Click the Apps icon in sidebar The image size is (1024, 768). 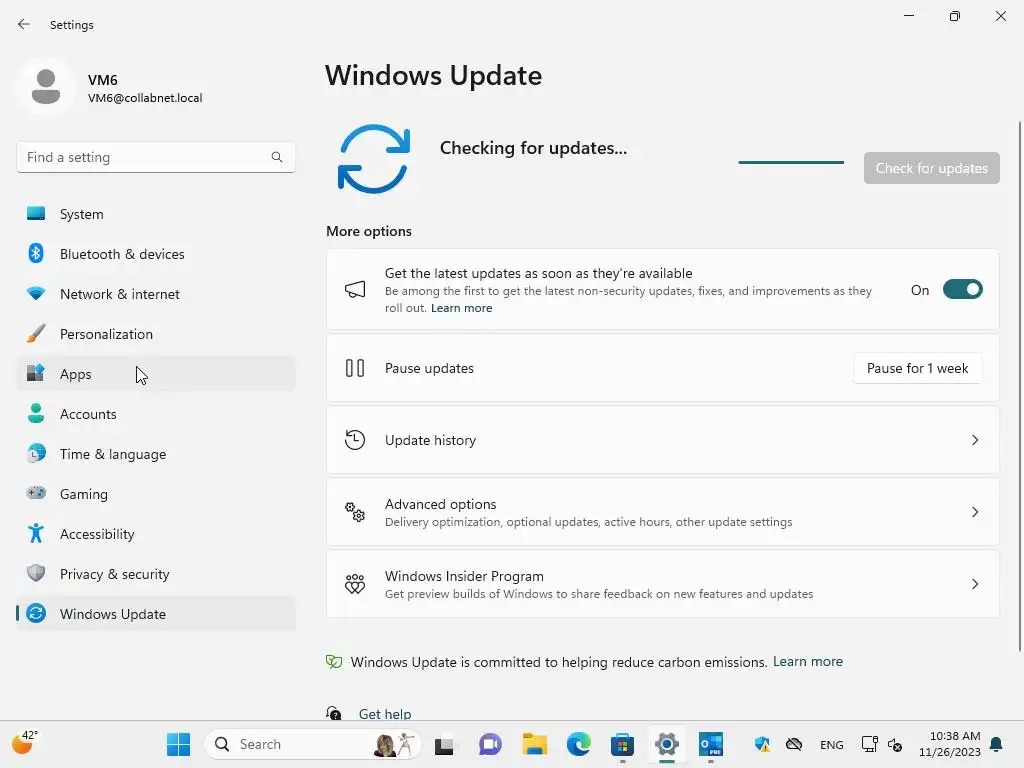pyautogui.click(x=36, y=373)
